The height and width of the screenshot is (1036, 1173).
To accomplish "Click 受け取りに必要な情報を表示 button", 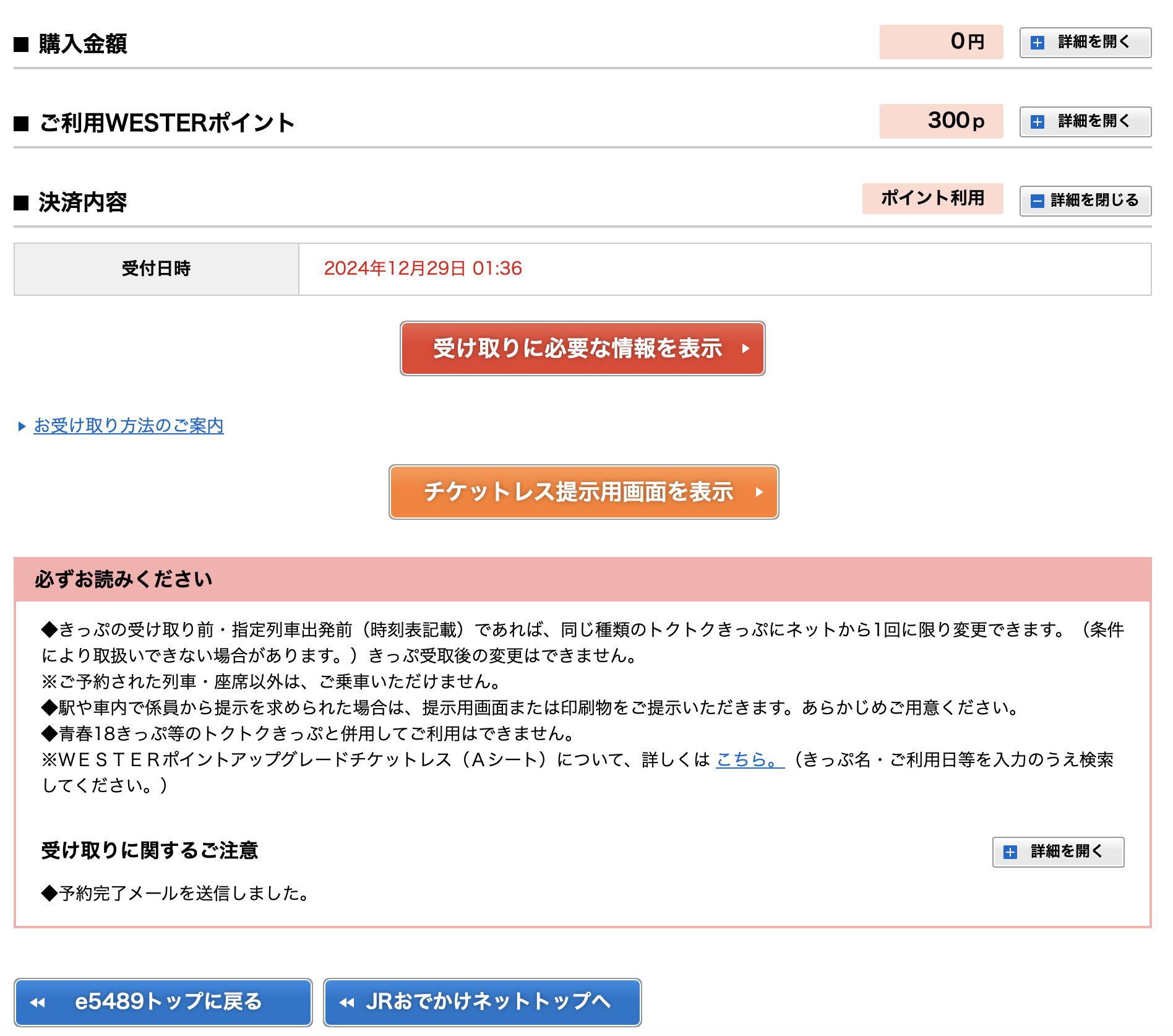I will [x=582, y=348].
